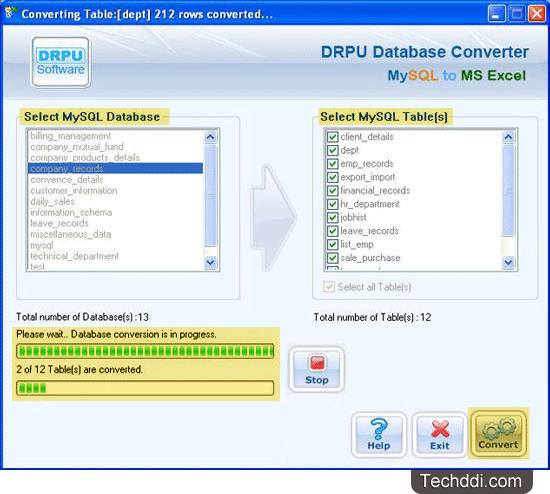
Task: Toggle the leave_records table checkbox
Action: (332, 231)
